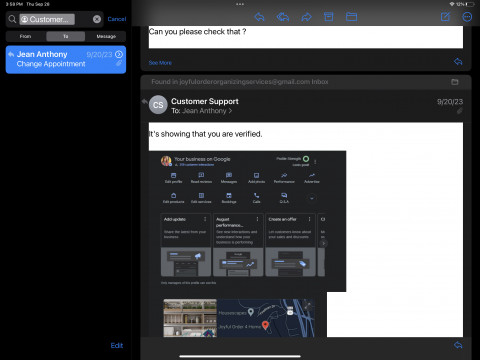Open the Google business profile screenshot image
The image size is (480, 360).
click(x=247, y=221)
